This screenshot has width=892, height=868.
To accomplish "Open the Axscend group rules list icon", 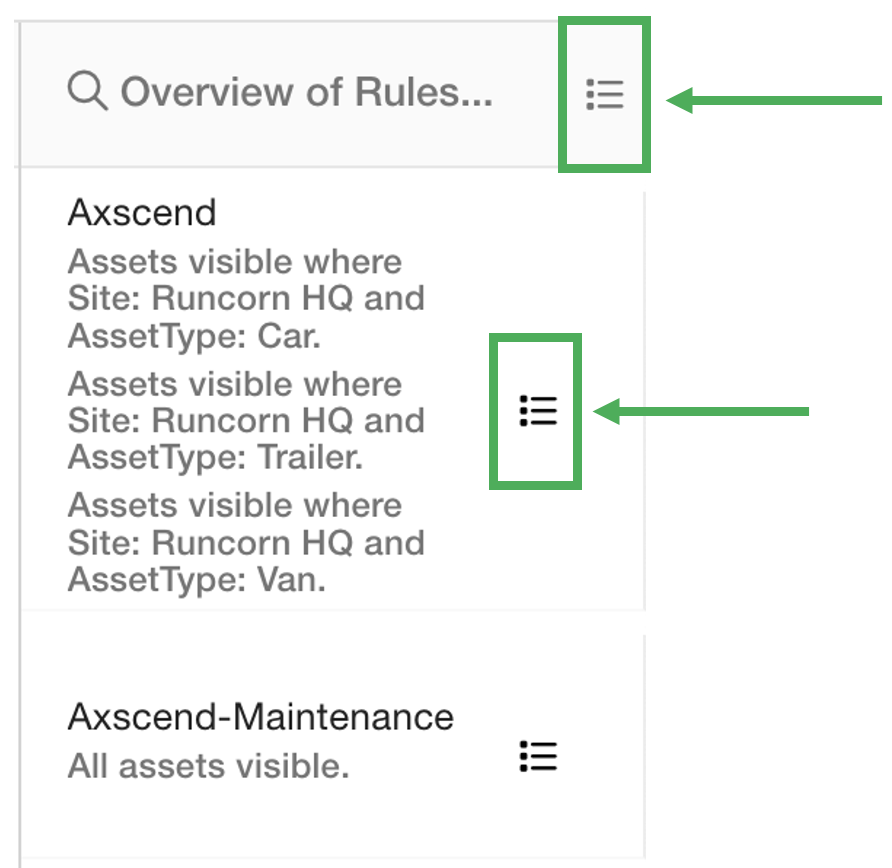I will 537,411.
